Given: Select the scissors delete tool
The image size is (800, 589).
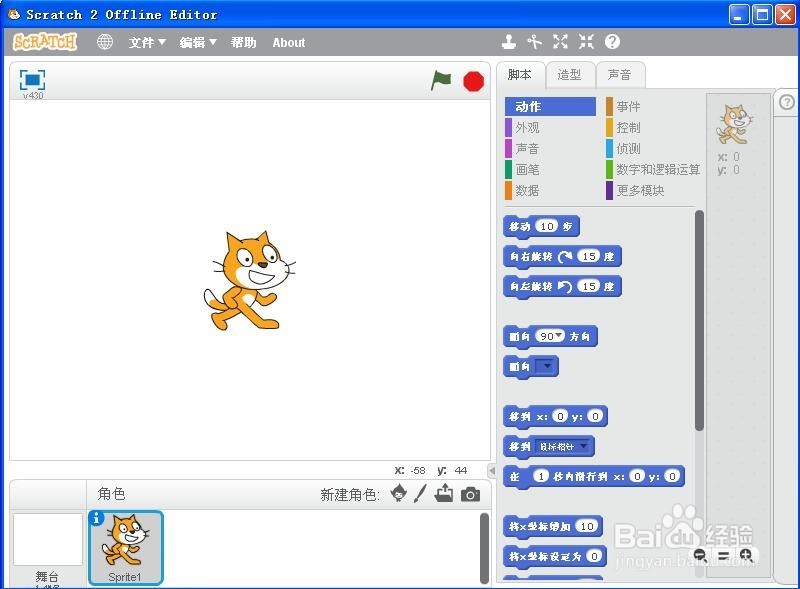Looking at the screenshot, I should point(534,42).
